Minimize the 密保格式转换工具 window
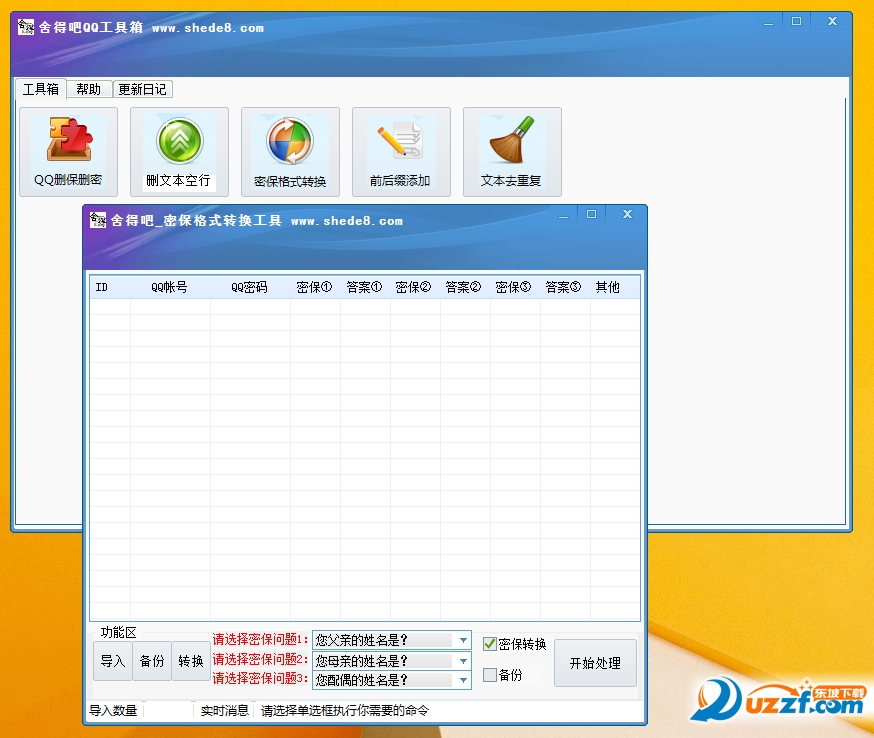874x738 pixels. pos(564,215)
